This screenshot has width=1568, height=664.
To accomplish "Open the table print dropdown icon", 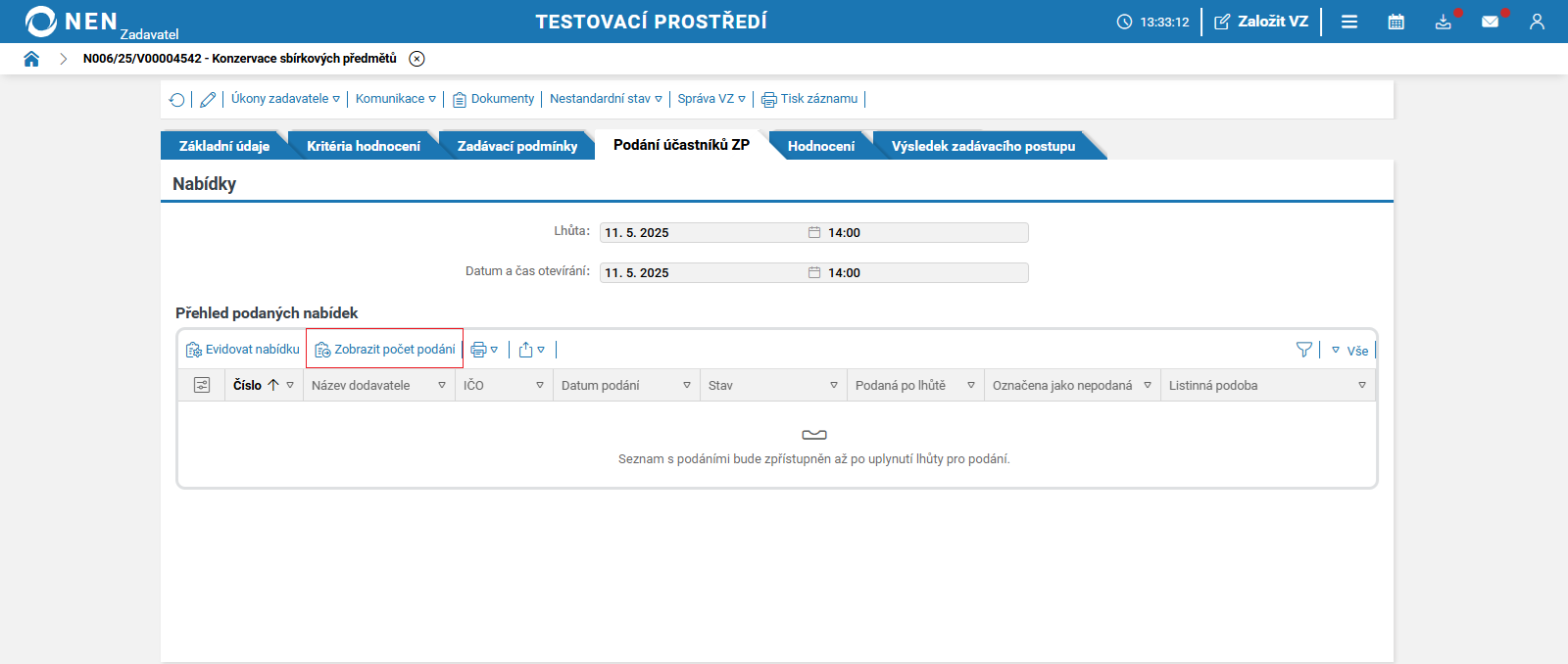I will coord(484,350).
